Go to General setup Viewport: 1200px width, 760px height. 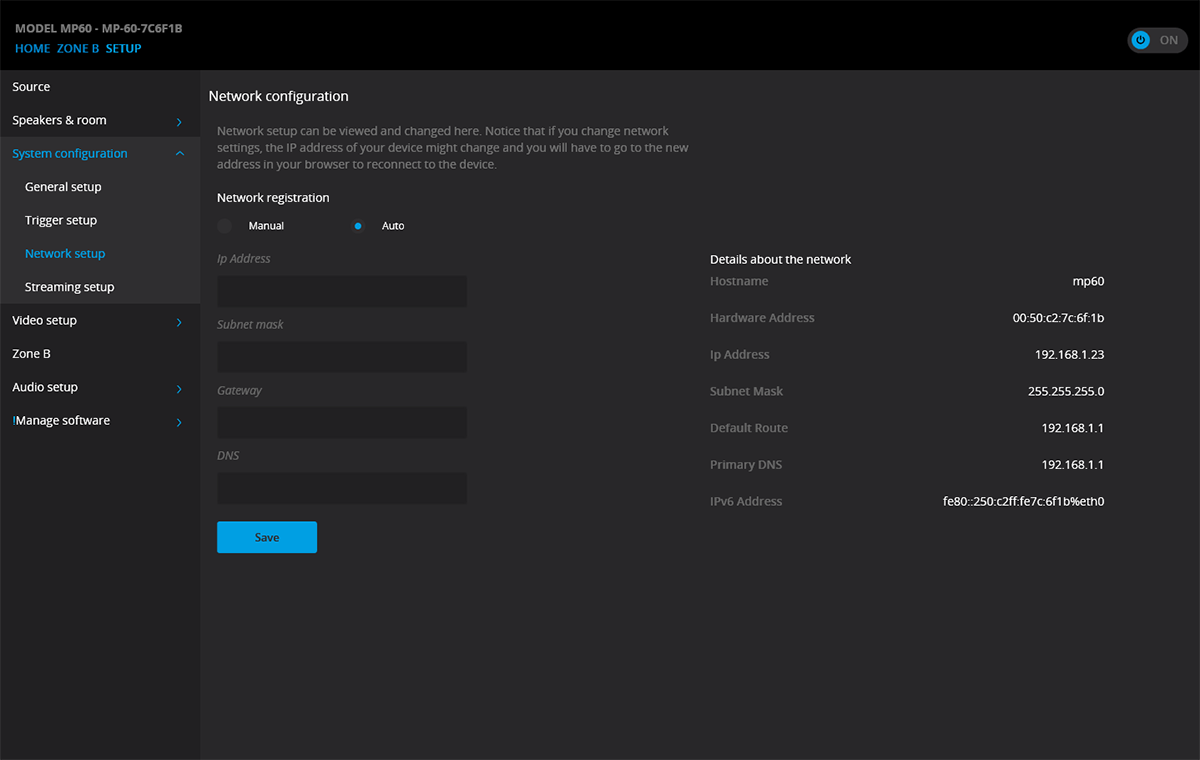pos(100,187)
